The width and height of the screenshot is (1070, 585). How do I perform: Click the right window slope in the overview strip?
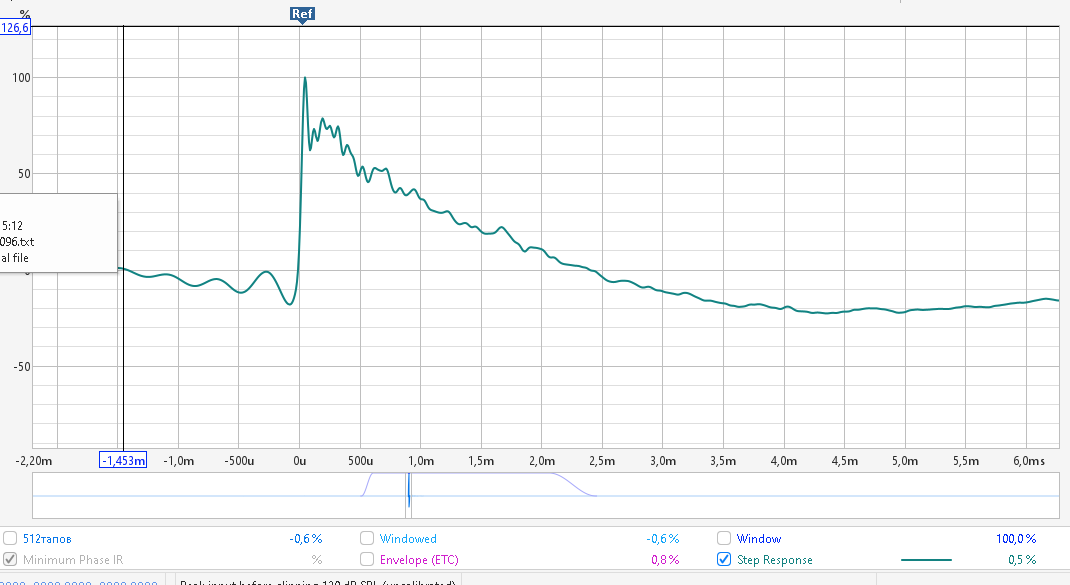click(x=577, y=485)
